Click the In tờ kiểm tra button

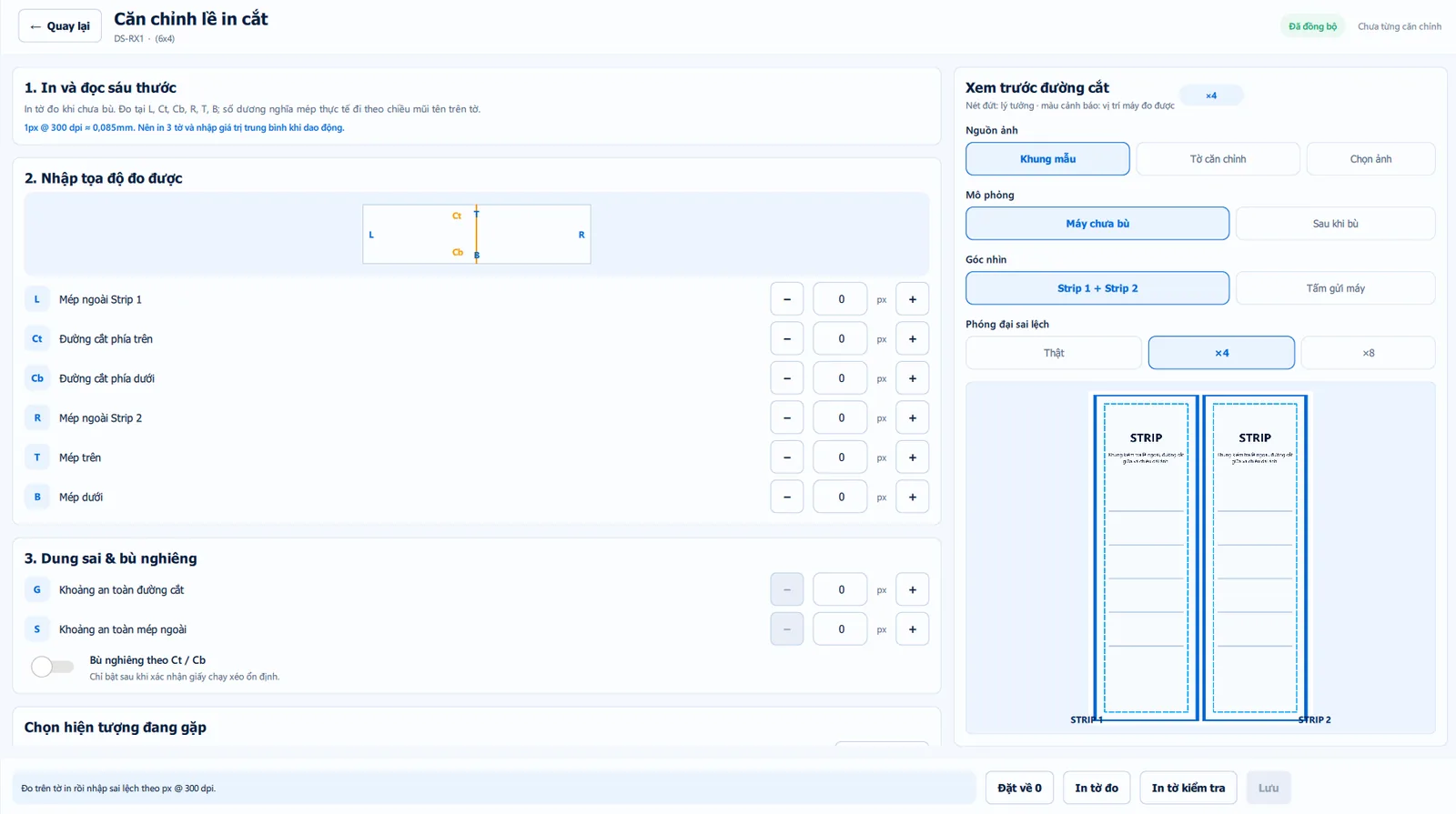(x=1188, y=788)
